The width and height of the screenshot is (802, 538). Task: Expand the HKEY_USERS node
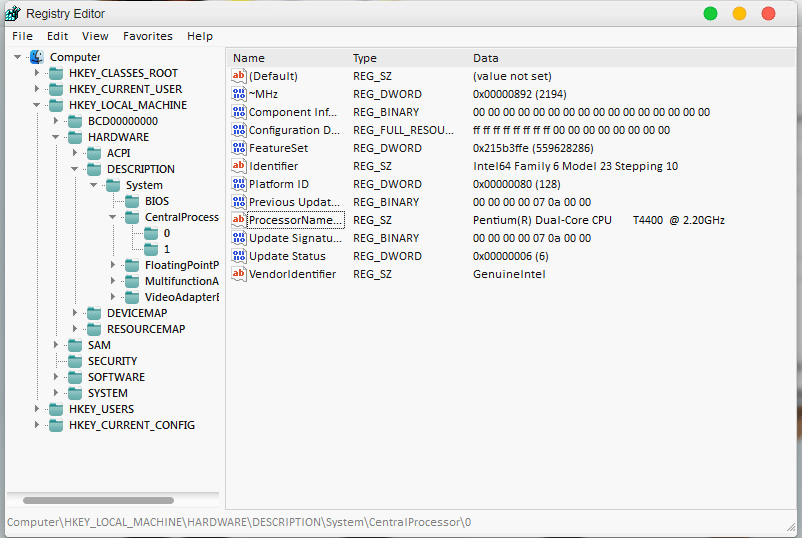pyautogui.click(x=36, y=409)
